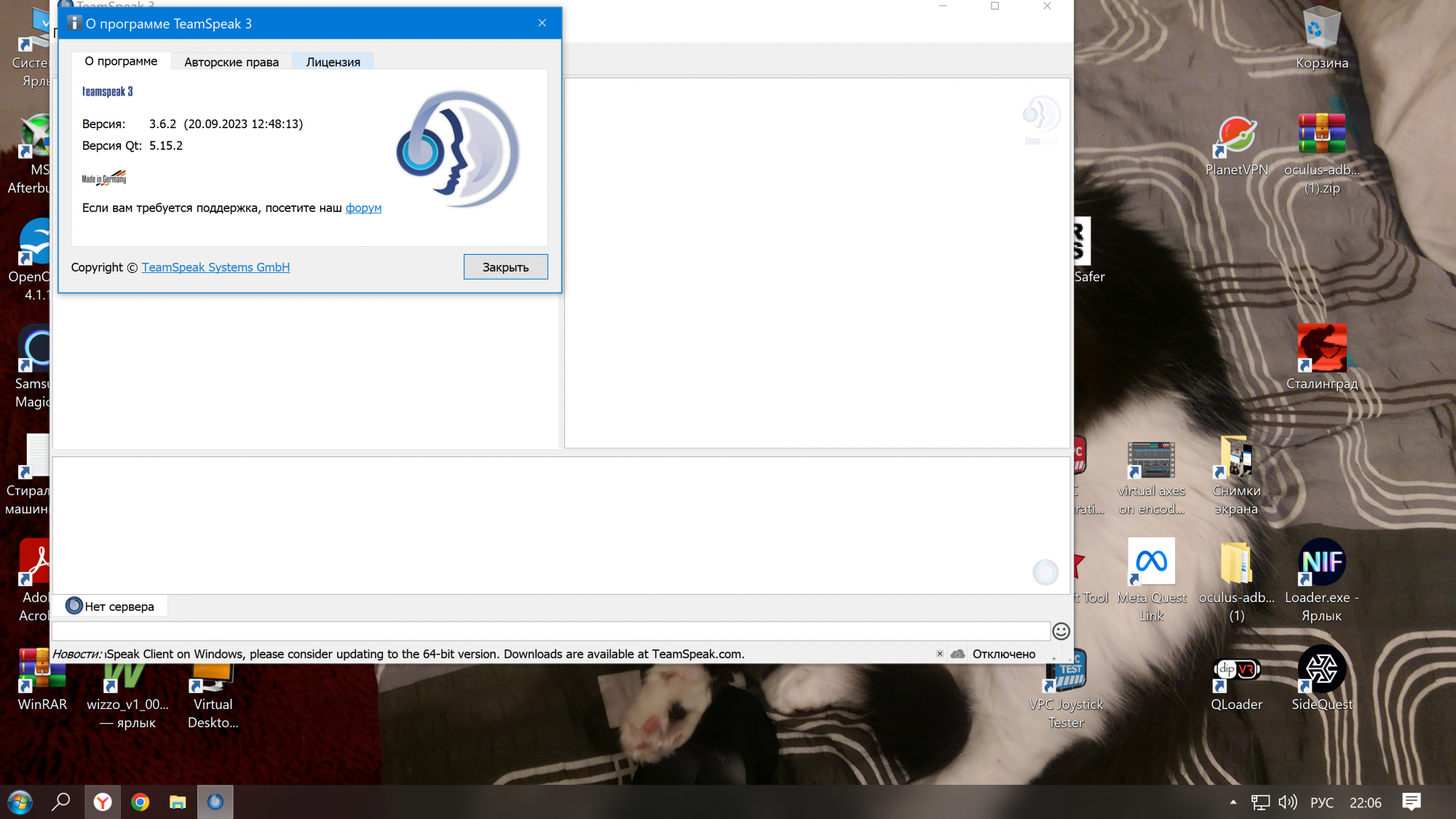Viewport: 1456px width, 819px height.
Task: Click the Отключено connection status text
Action: click(x=1004, y=654)
